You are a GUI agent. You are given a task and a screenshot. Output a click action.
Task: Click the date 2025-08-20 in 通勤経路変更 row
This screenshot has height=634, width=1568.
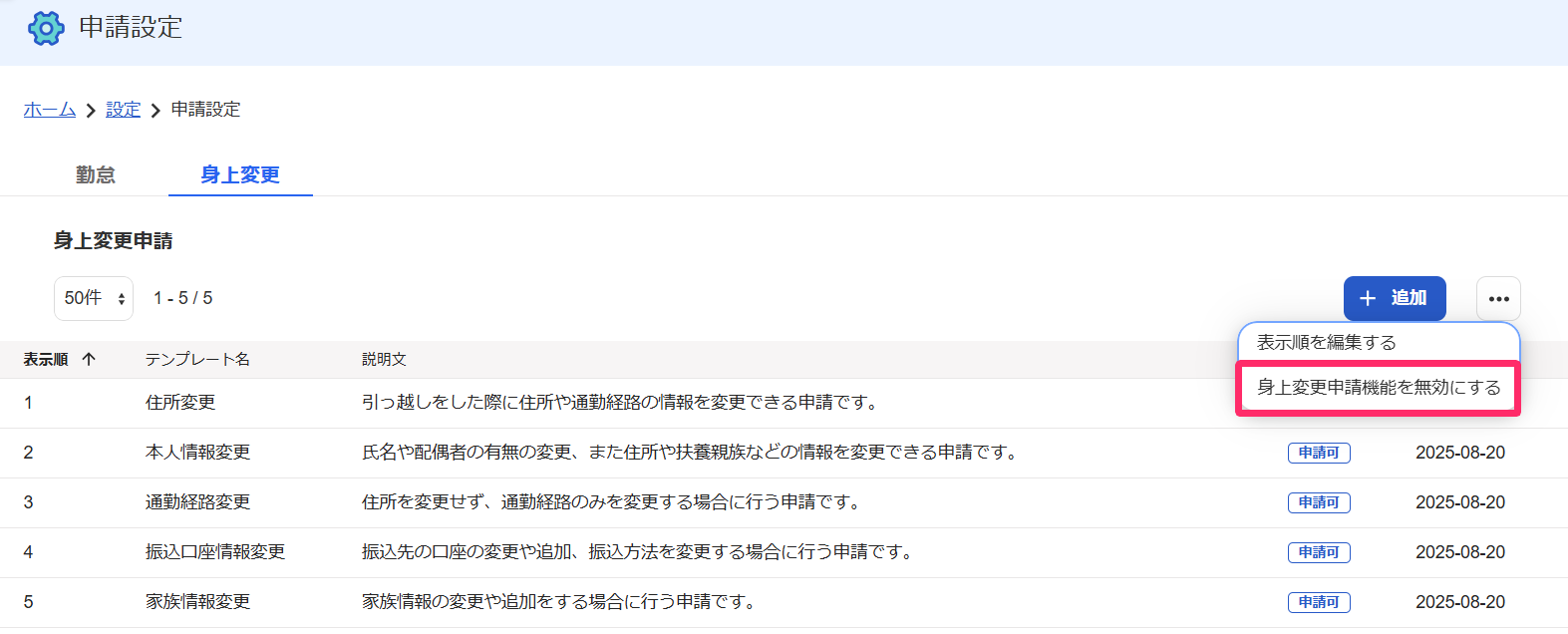click(x=1460, y=502)
